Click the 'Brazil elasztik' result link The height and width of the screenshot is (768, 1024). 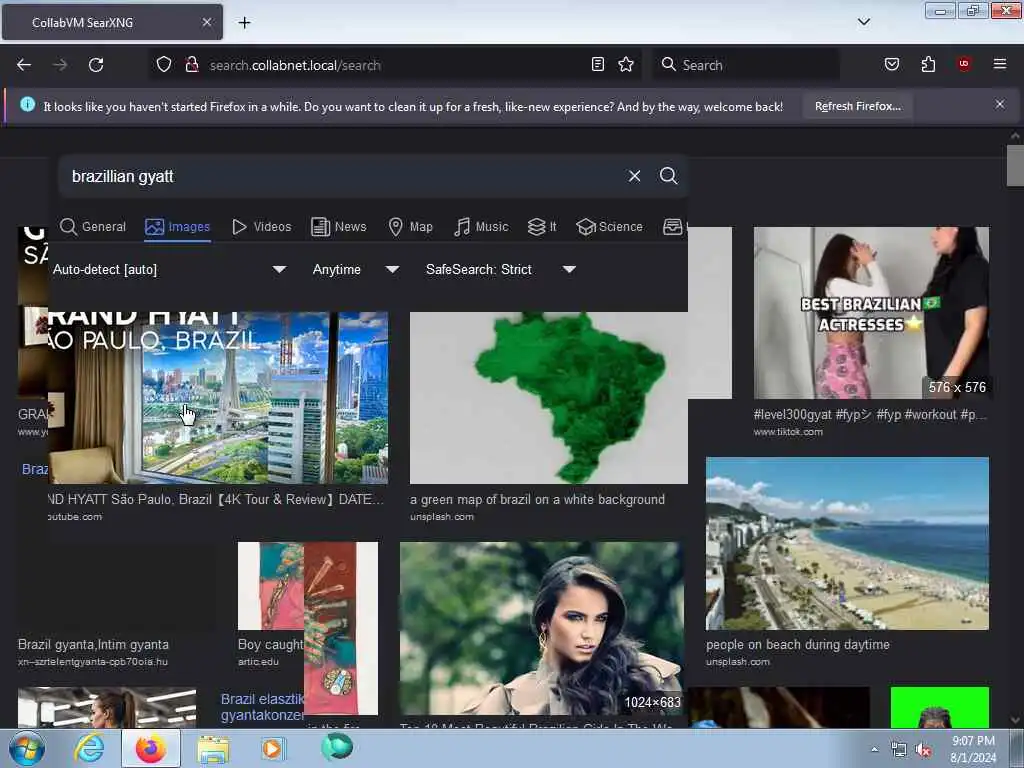[x=262, y=707]
